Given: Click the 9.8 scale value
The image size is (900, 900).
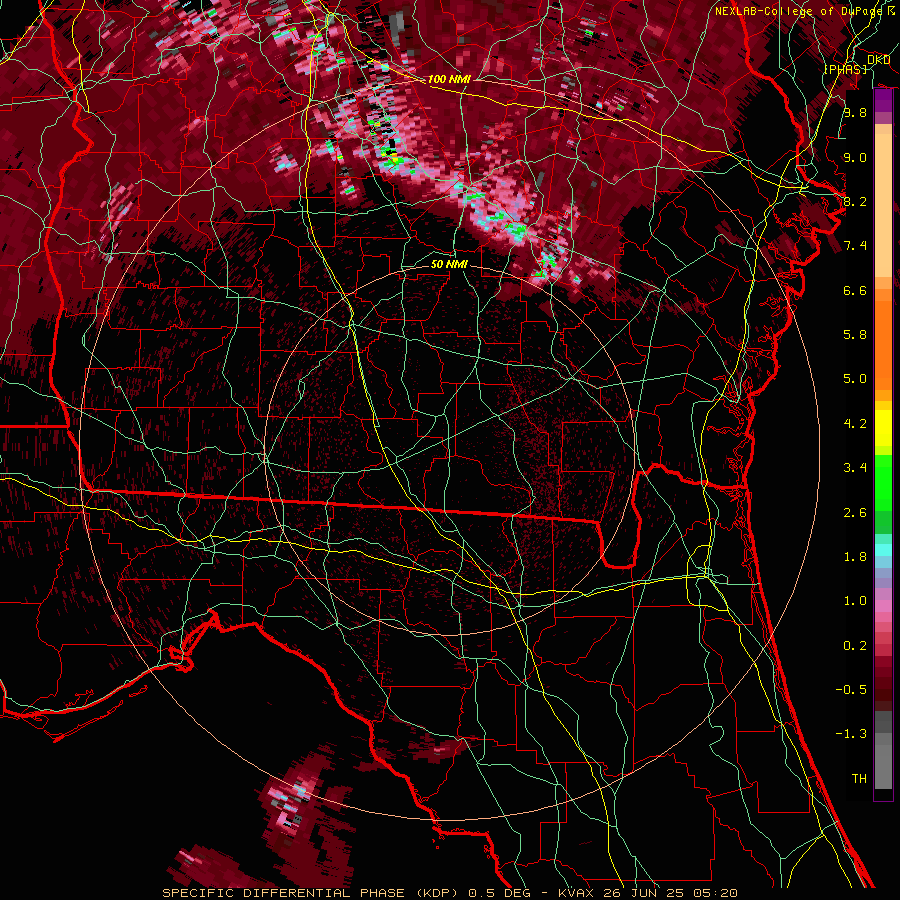Looking at the screenshot, I should coord(855,112).
